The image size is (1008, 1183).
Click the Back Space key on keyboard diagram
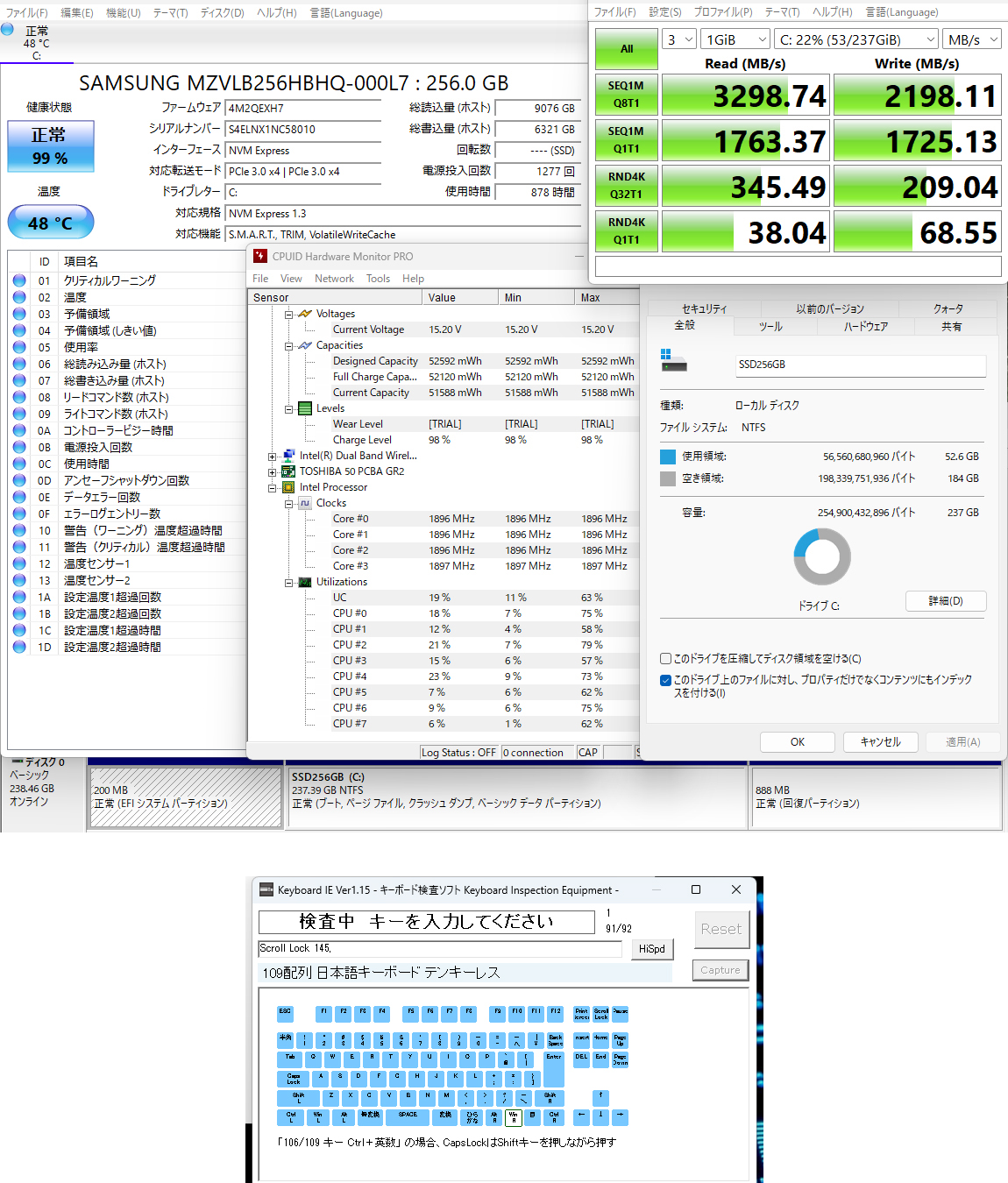pos(555,1040)
